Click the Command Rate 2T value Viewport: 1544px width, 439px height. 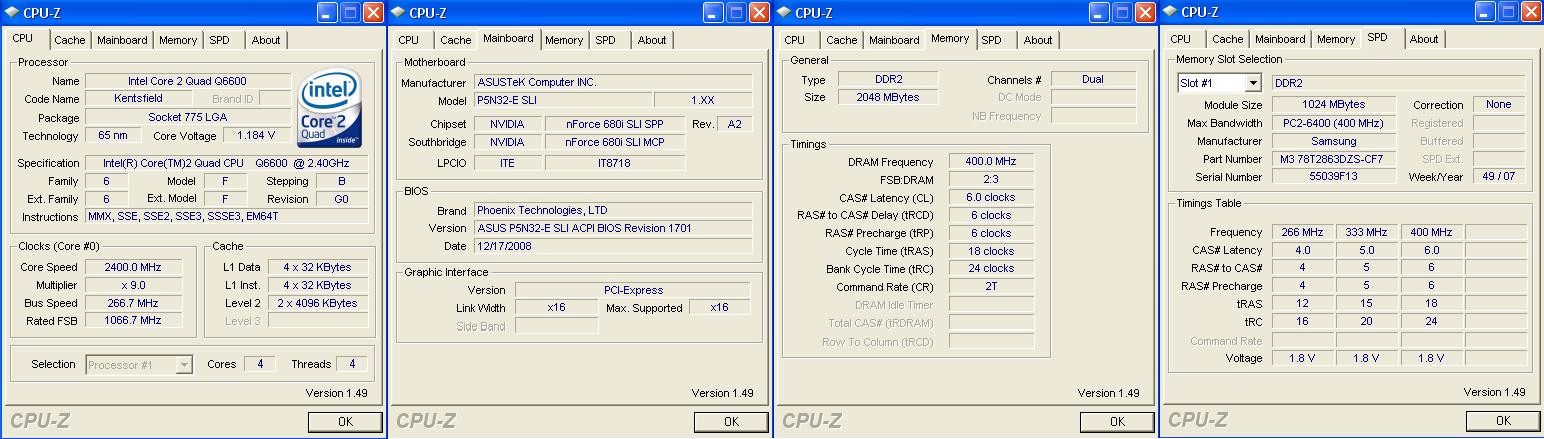tap(991, 286)
